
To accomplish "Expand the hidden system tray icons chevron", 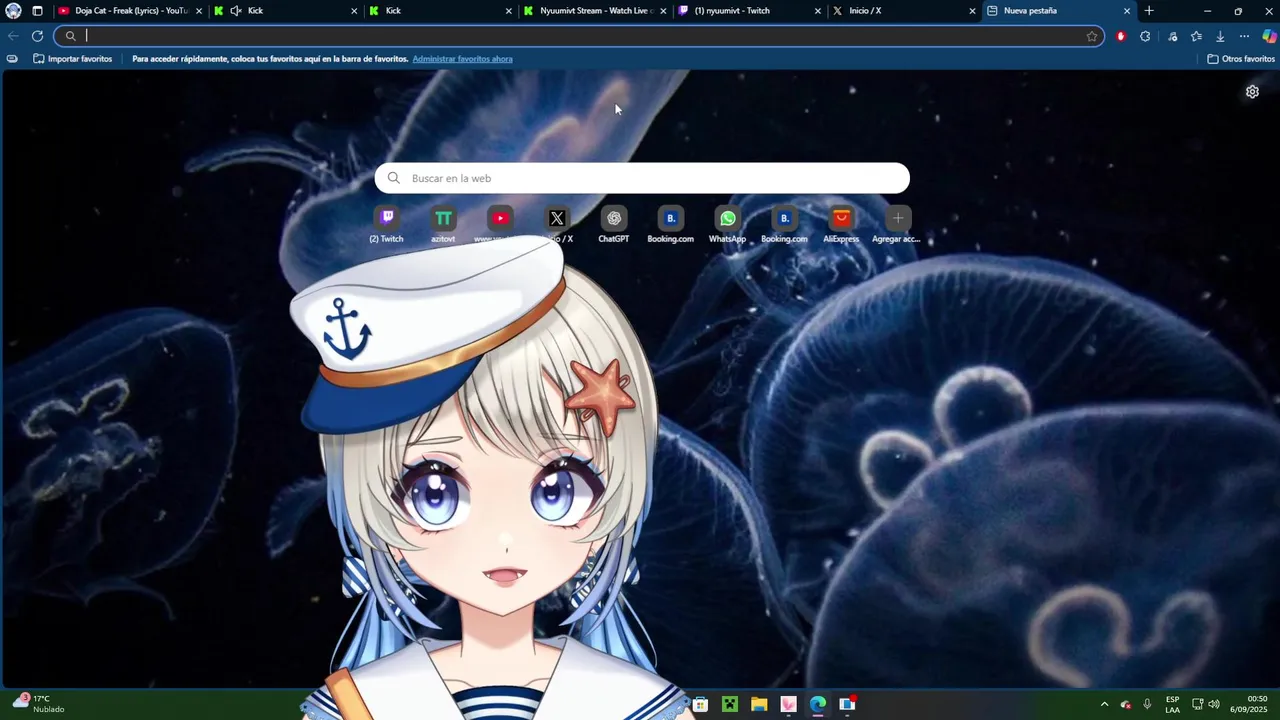I will coord(1104,704).
